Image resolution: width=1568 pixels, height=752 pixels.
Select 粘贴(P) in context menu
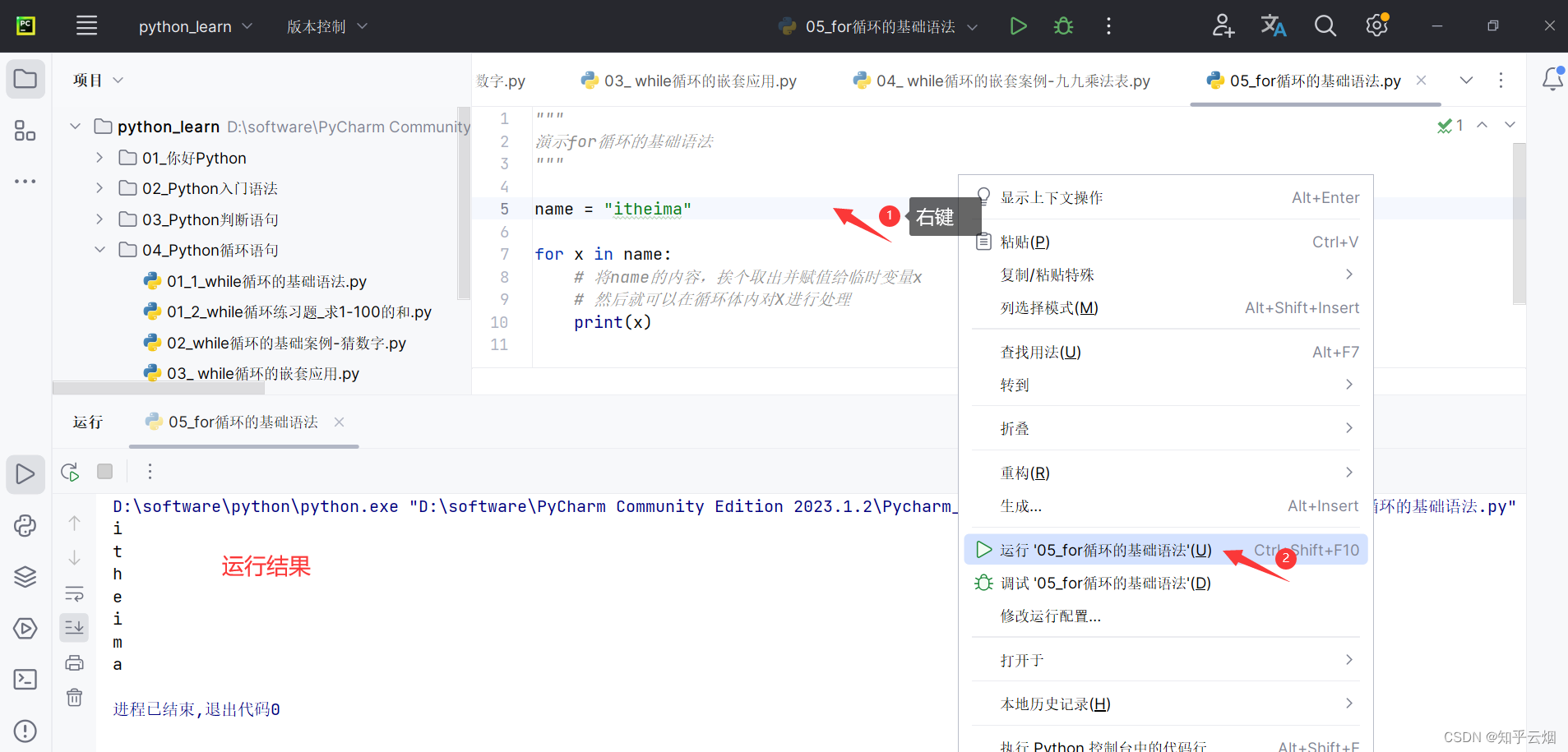coord(1166,242)
